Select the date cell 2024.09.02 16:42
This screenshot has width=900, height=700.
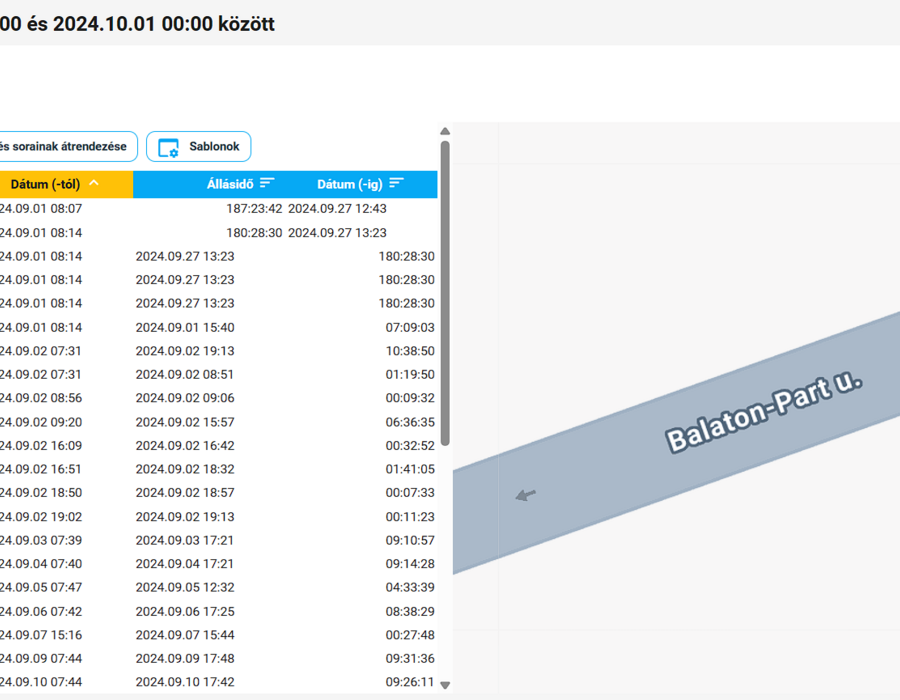(185, 446)
